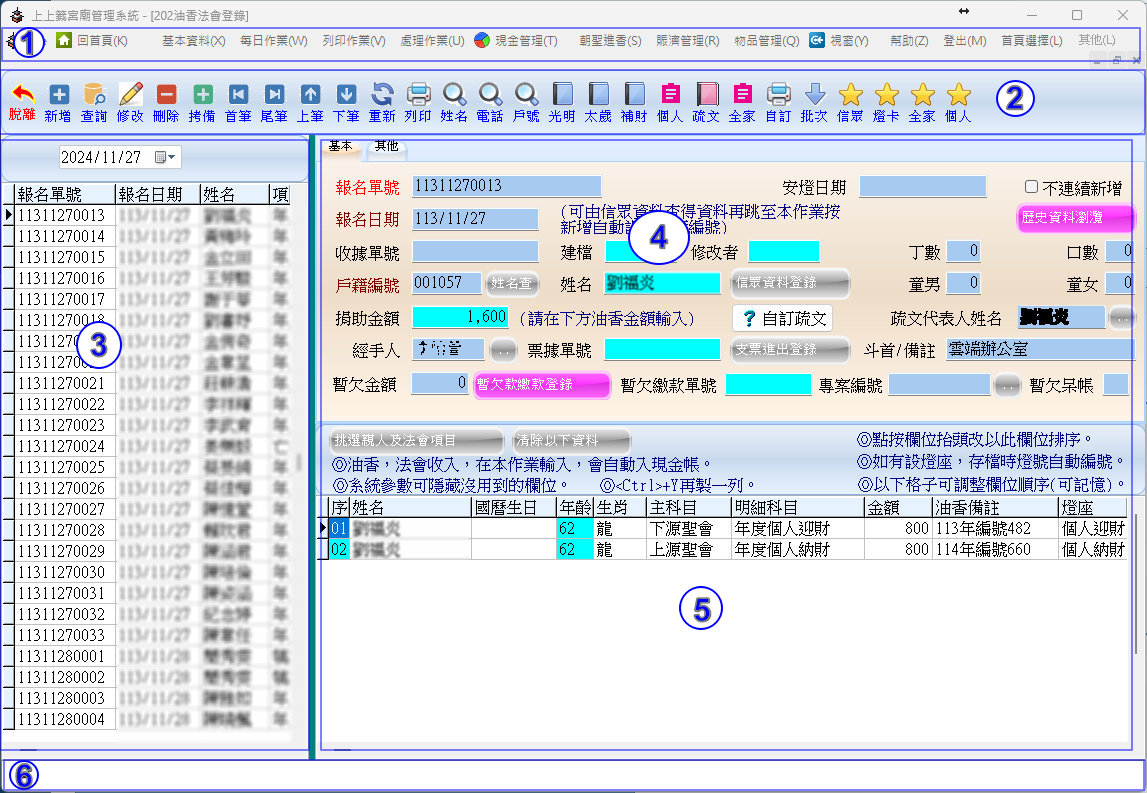Viewport: 1147px width, 793px height.
Task: Enable the 不連續新增 checkbox
Action: click(1031, 187)
